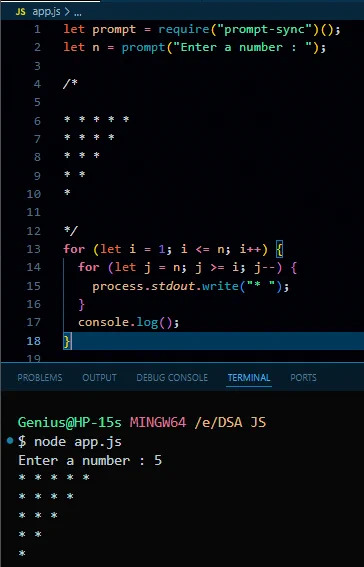Image resolution: width=364 pixels, height=567 pixels.
Task: Click Genius@HP-15s in terminal prompt
Action: (70, 422)
